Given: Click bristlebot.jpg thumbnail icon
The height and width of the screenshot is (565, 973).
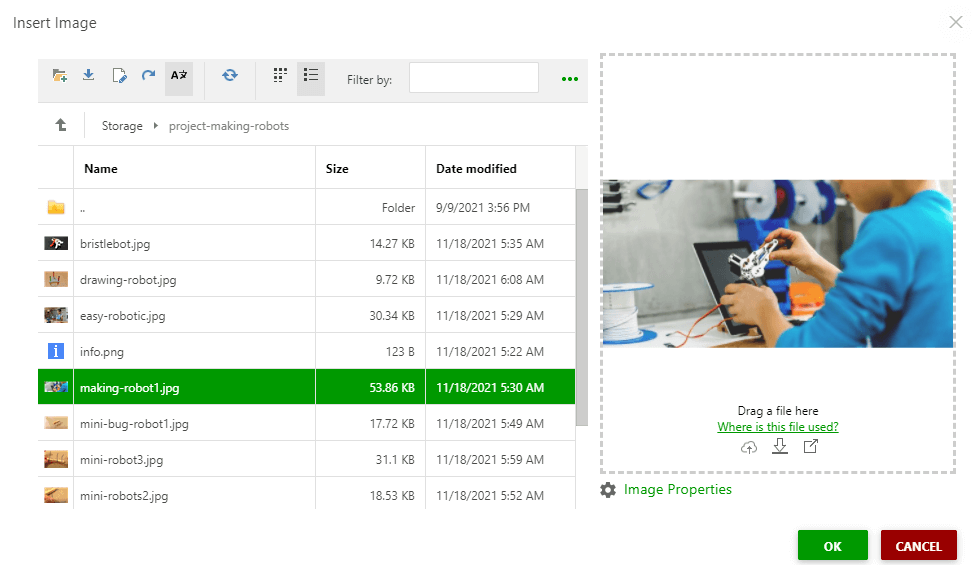Looking at the screenshot, I should [x=56, y=243].
